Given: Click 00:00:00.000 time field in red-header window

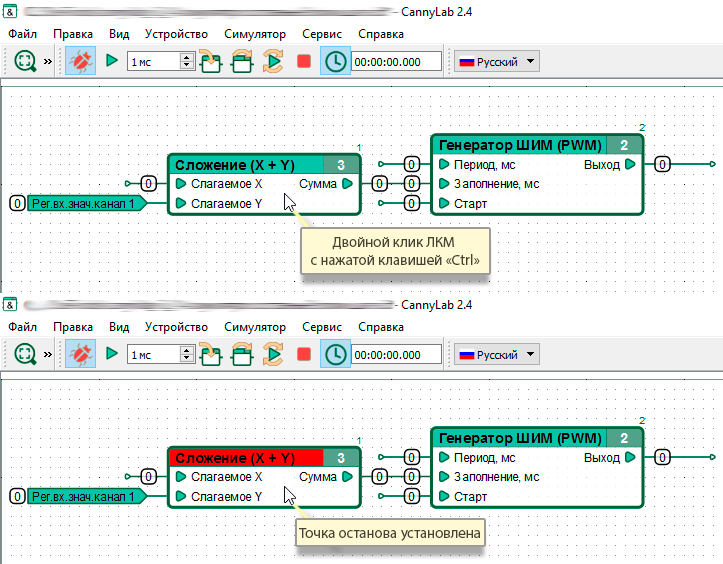Looking at the screenshot, I should 397,355.
